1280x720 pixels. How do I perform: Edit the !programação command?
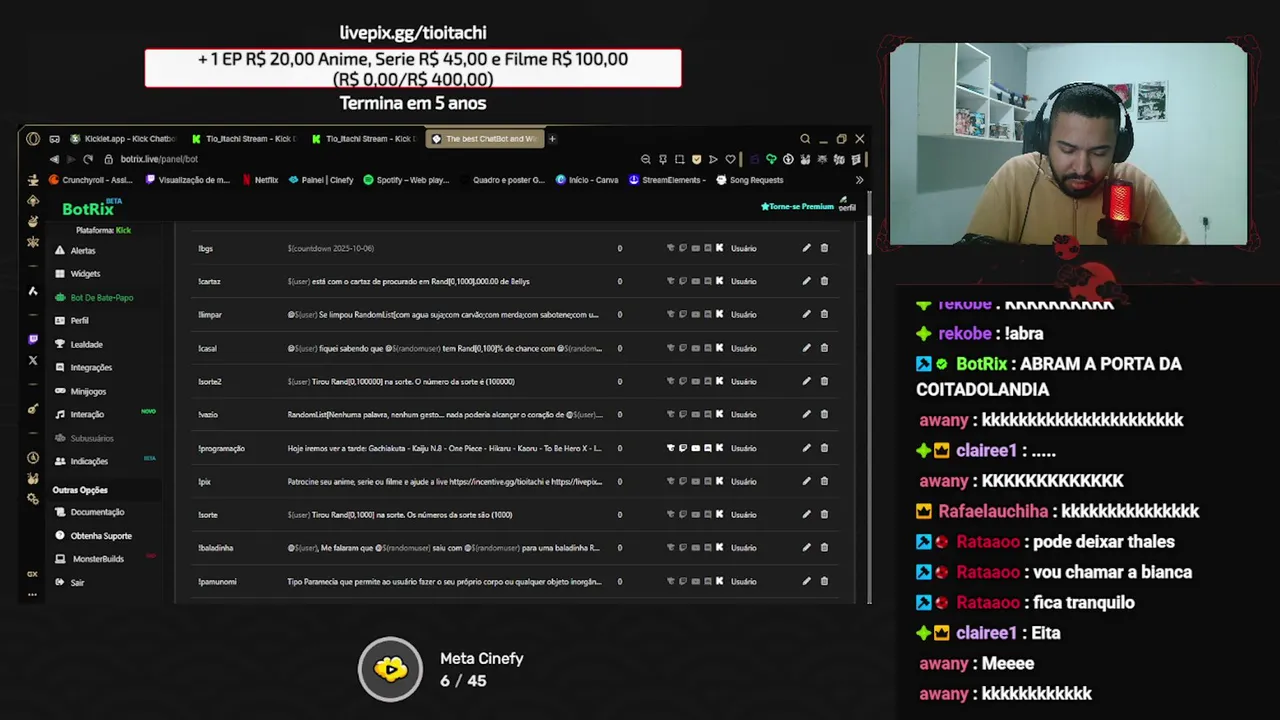click(x=806, y=448)
